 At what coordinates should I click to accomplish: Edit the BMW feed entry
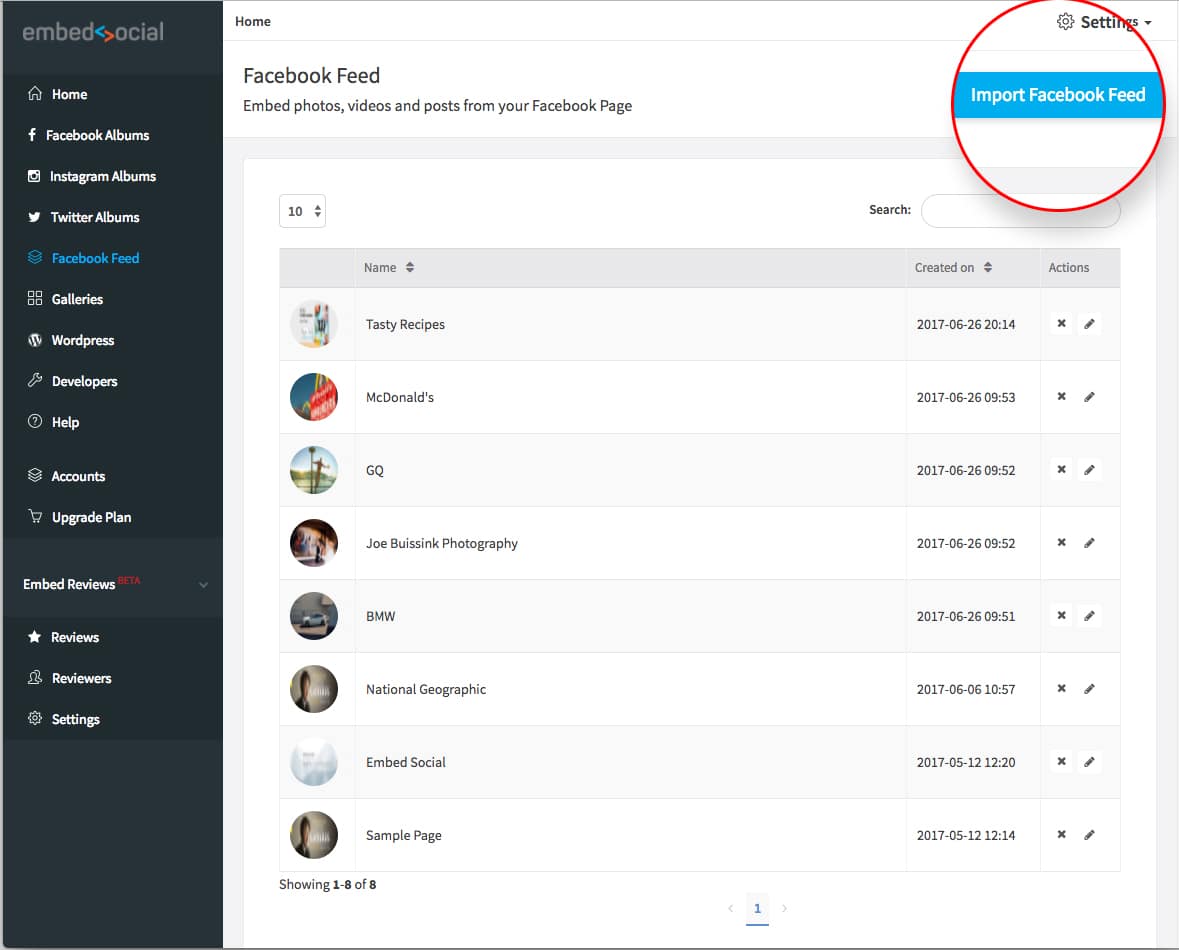pyautogui.click(x=1089, y=615)
